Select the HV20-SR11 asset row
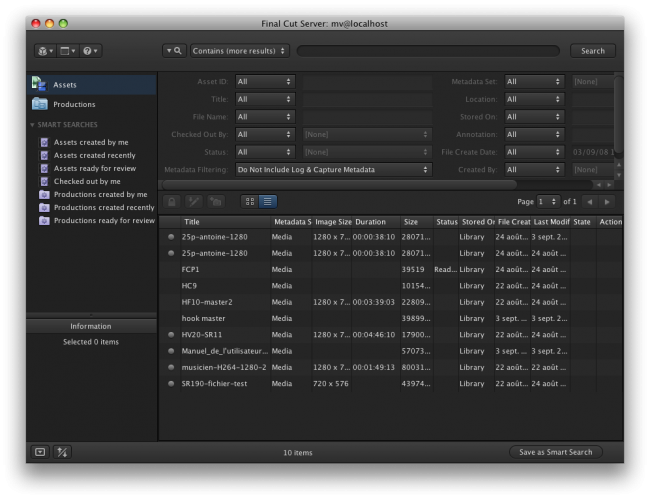The width and height of the screenshot is (650, 499). tap(390, 335)
